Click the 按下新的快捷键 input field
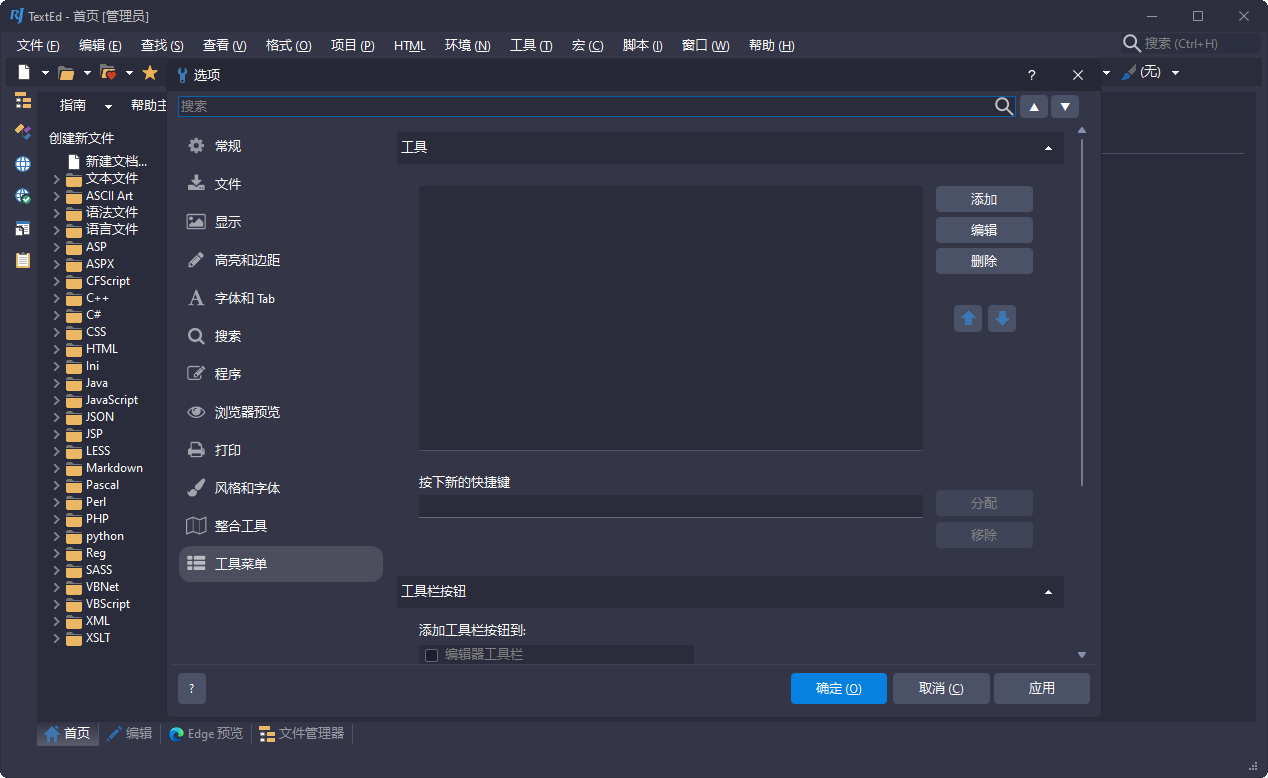1268x778 pixels. [x=670, y=506]
